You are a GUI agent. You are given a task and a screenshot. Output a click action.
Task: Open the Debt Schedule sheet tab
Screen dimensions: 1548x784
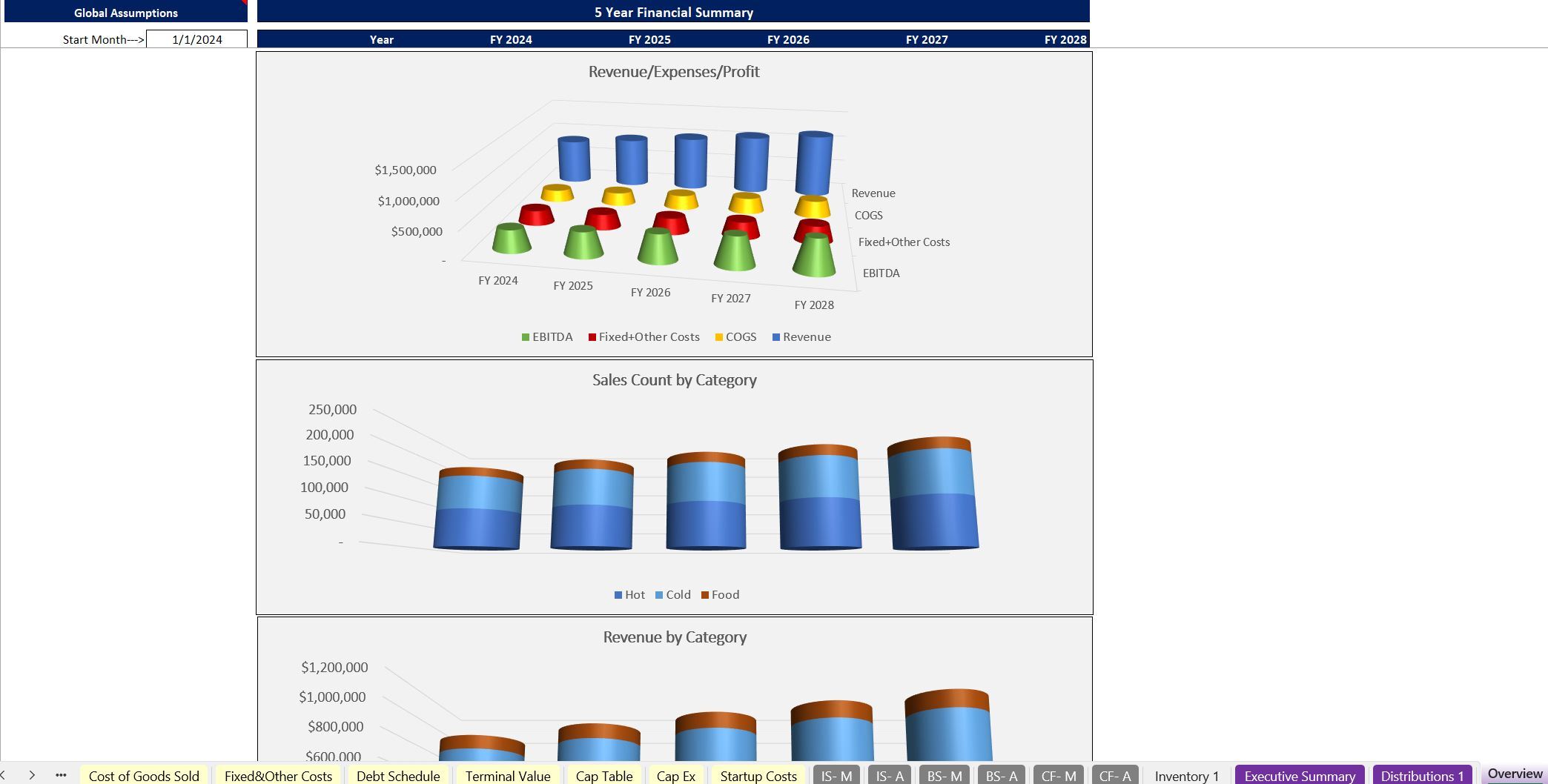click(x=398, y=775)
